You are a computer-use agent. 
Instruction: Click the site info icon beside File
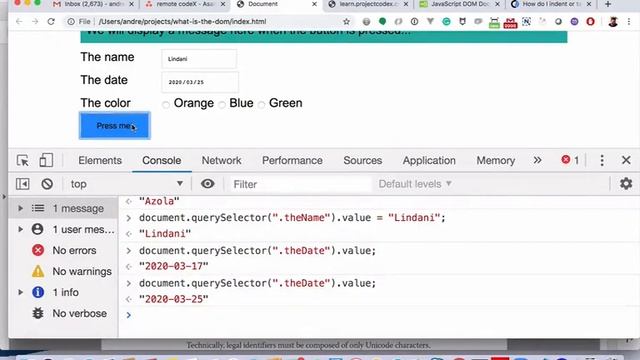[x=71, y=22]
